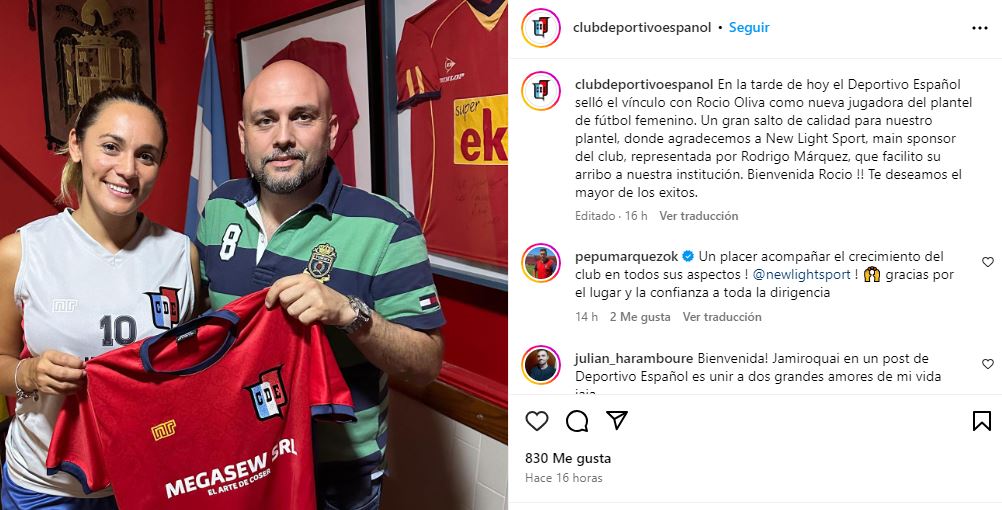The height and width of the screenshot is (510, 1002).
Task: Click Ver traducción under the caption
Action: pos(698,216)
